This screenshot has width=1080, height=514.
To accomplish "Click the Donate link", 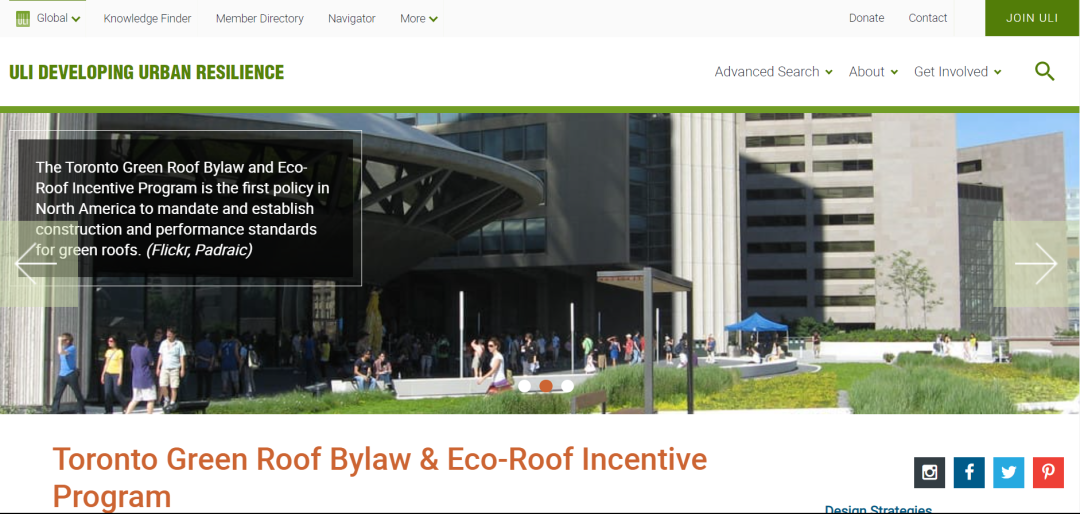I will tap(866, 18).
